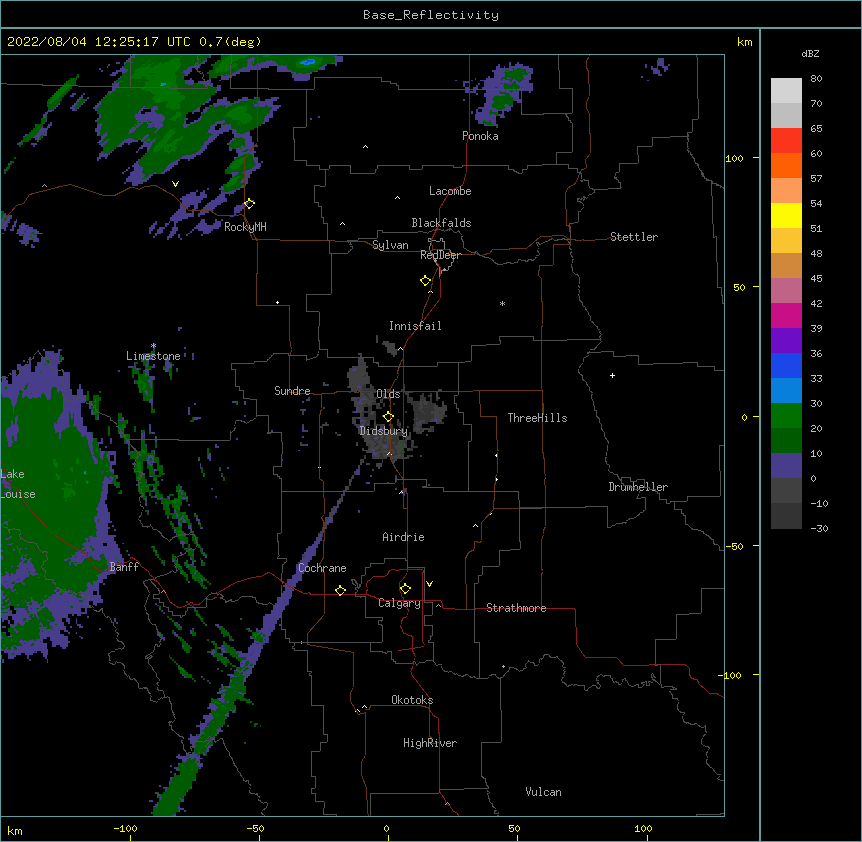
Task: Click the Base_Reflectivity title
Action: (431, 15)
